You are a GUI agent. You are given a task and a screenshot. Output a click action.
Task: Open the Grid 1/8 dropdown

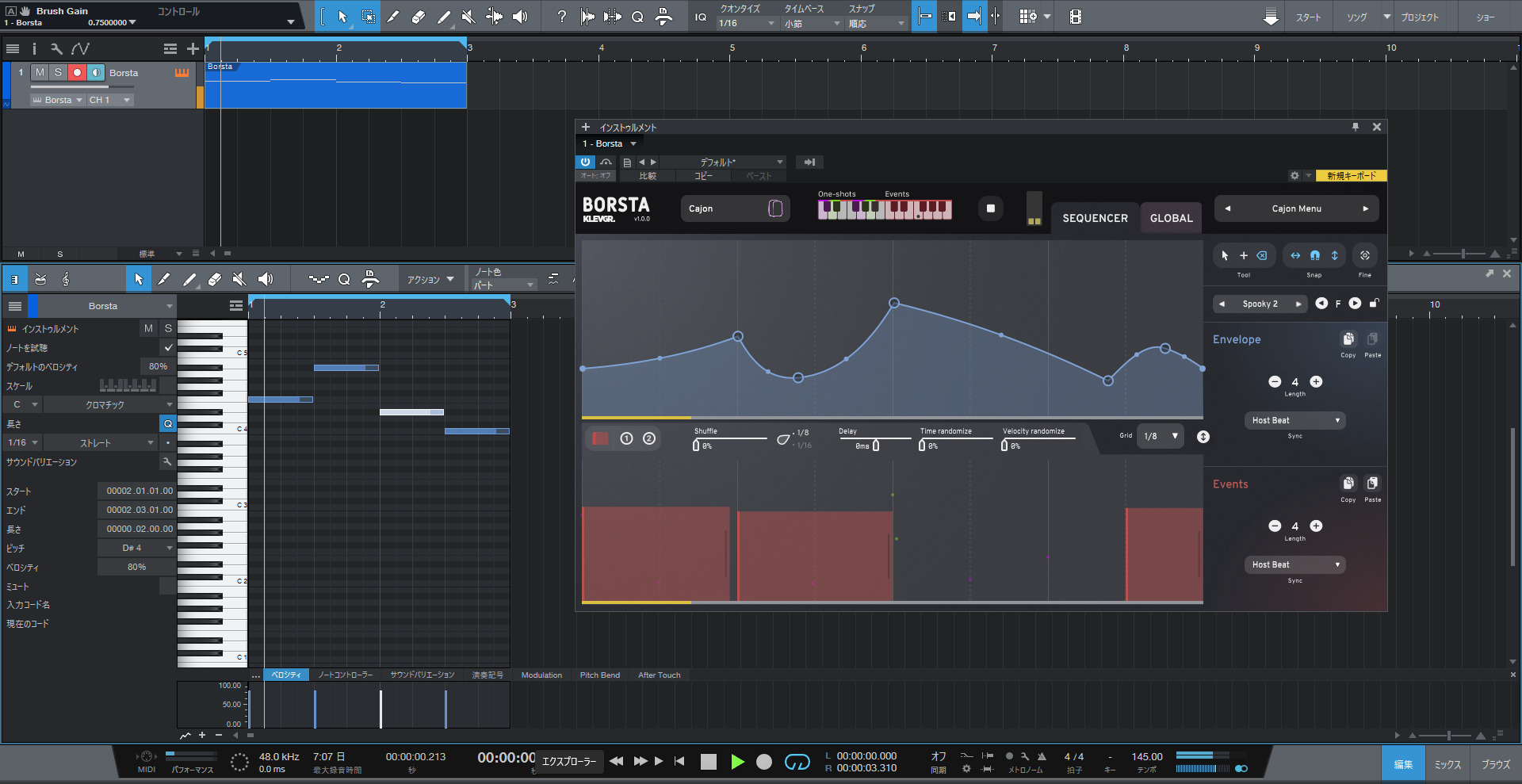click(x=1161, y=436)
